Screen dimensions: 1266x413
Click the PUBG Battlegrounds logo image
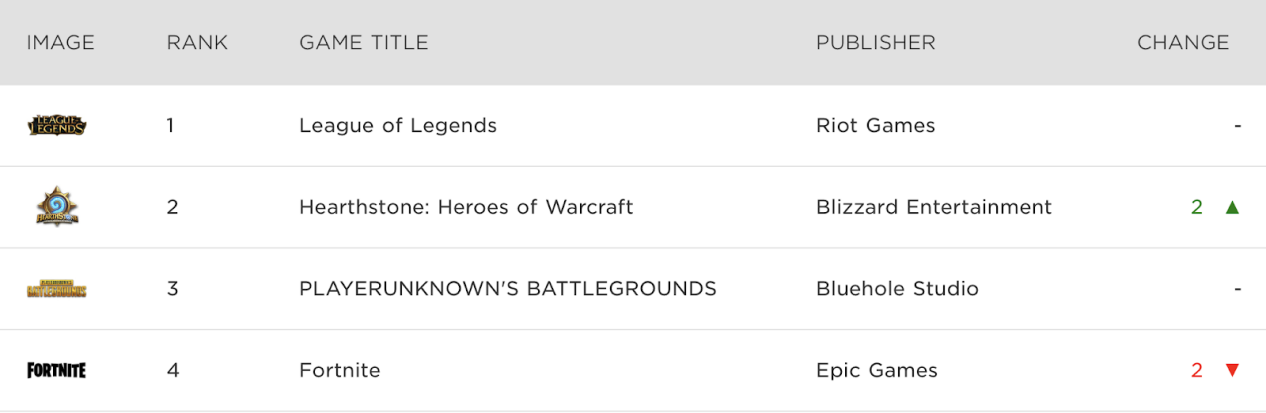(x=57, y=289)
